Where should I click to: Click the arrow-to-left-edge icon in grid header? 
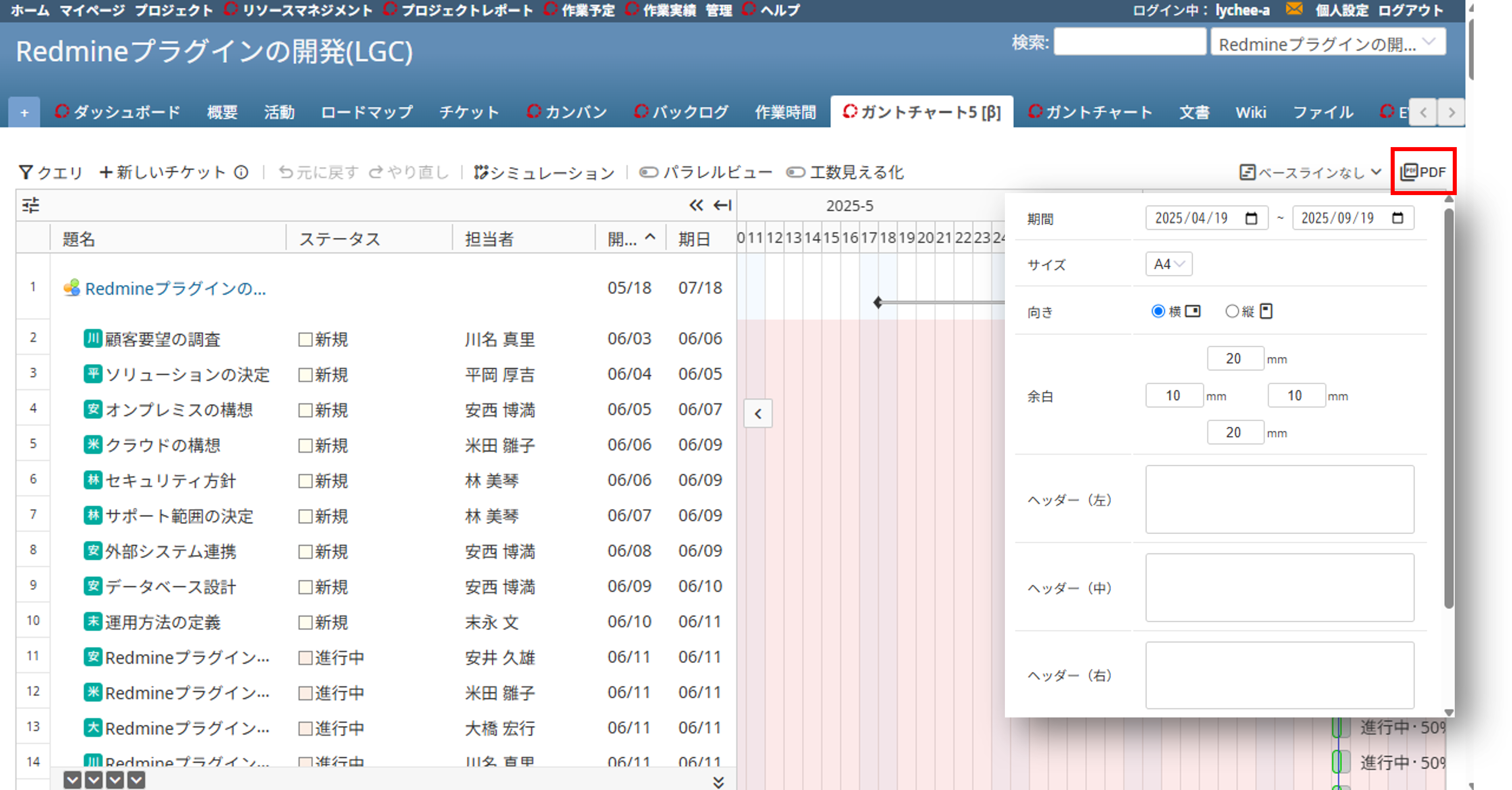[722, 206]
